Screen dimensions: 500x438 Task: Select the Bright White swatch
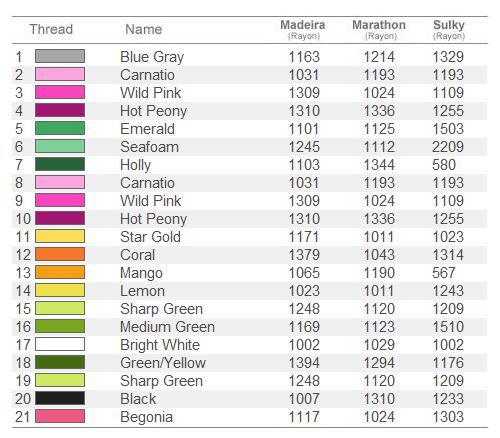[x=60, y=344]
